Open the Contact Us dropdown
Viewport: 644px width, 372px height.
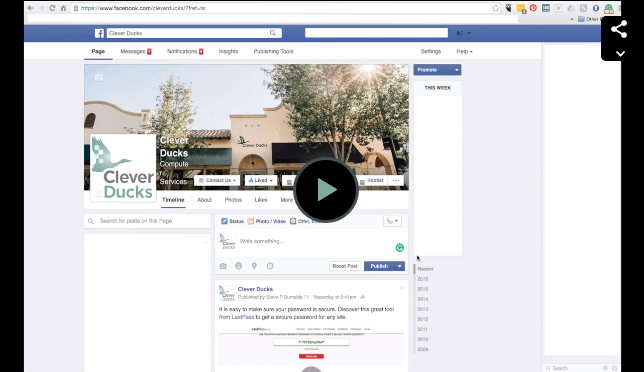217,180
